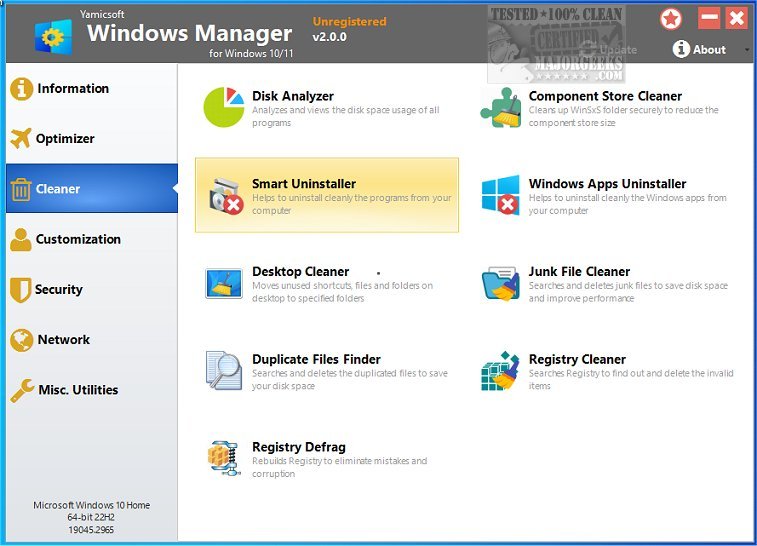Open Junk File Cleaner by its title
The width and height of the screenshot is (757, 546).
point(579,272)
